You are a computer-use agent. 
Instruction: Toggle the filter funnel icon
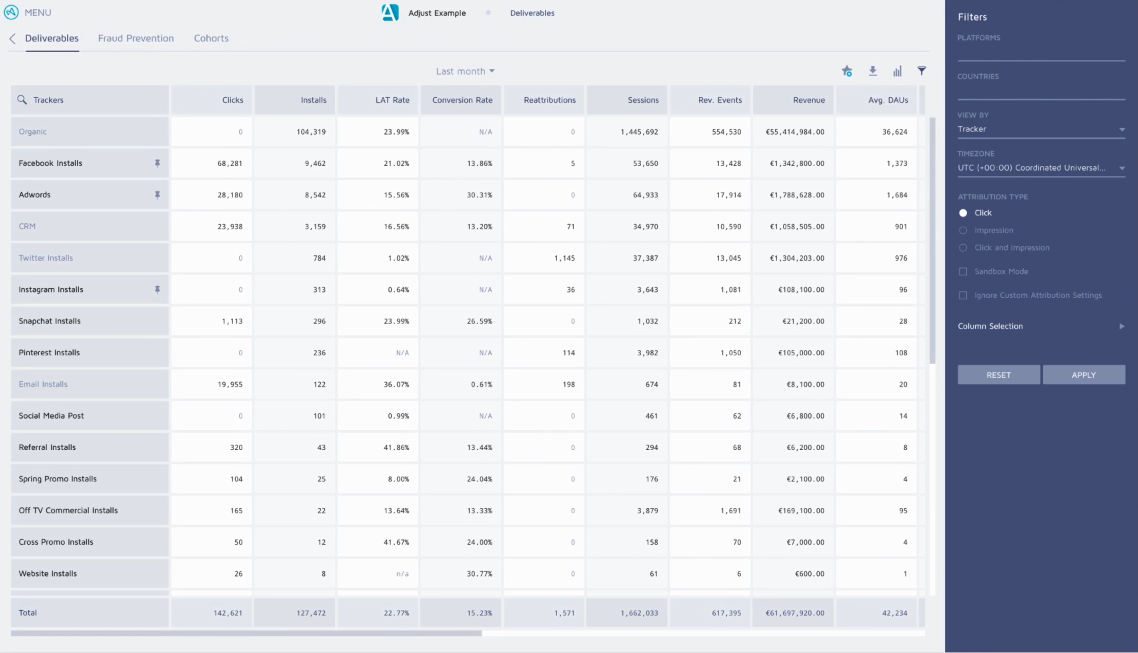(922, 71)
